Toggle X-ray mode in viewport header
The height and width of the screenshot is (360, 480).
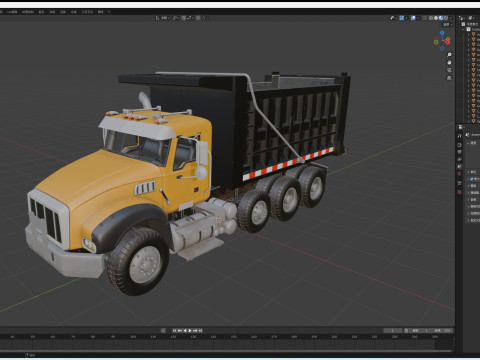[424, 18]
